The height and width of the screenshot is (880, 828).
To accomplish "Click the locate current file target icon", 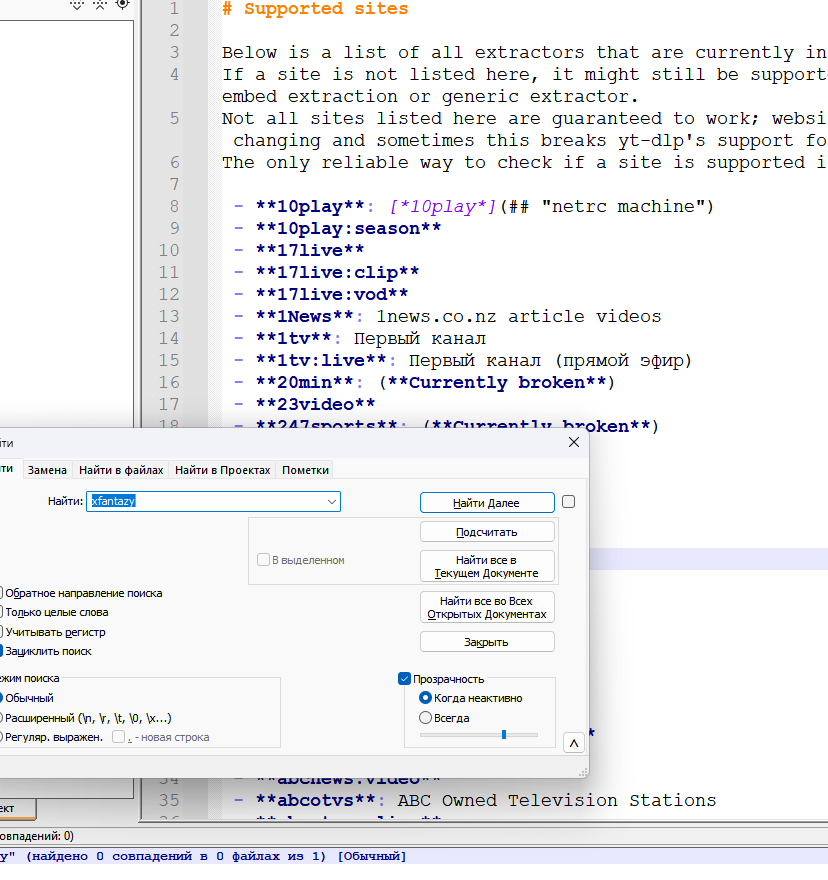I will click(x=122, y=4).
